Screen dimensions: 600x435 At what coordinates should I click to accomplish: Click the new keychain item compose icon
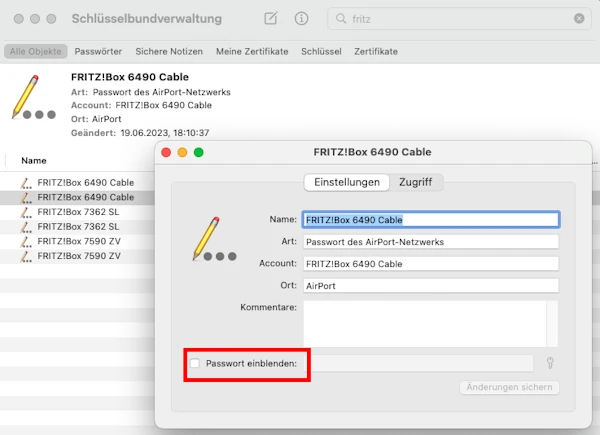(x=271, y=18)
